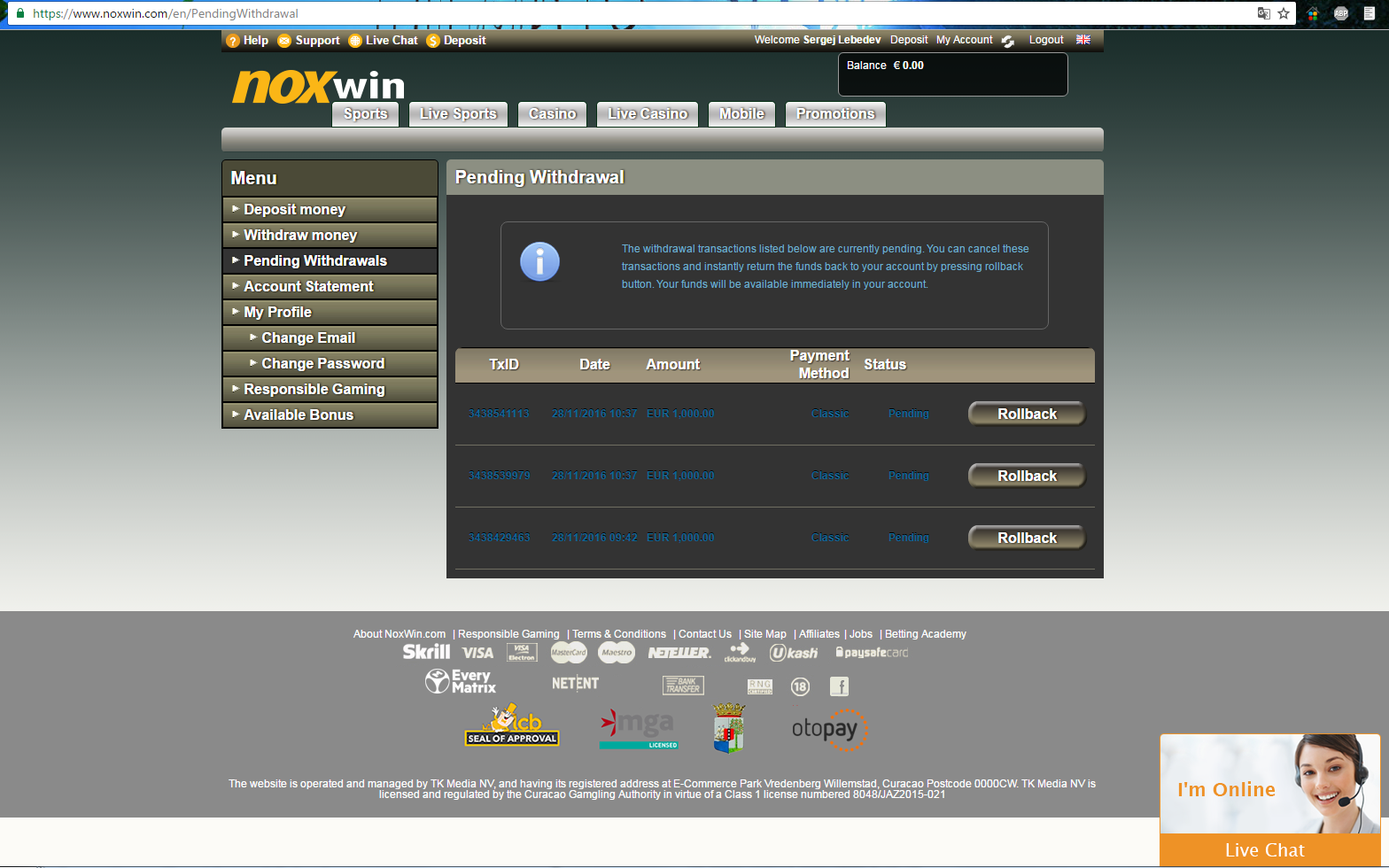Click the browser address bar URL
Screen dimensions: 1389x868
[x=166, y=13]
